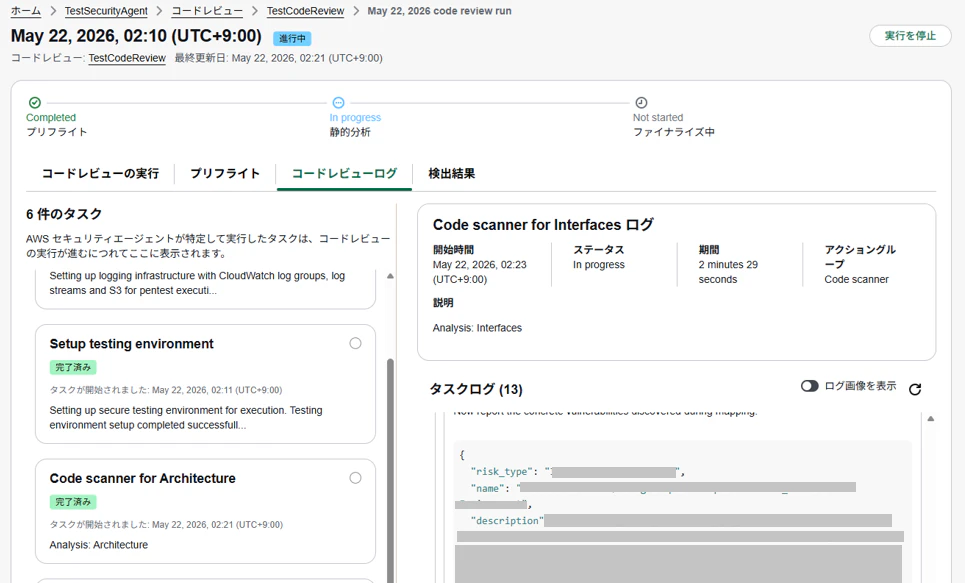This screenshot has width=965, height=583.
Task: Click the Code scanner action group value
Action: [x=857, y=279]
